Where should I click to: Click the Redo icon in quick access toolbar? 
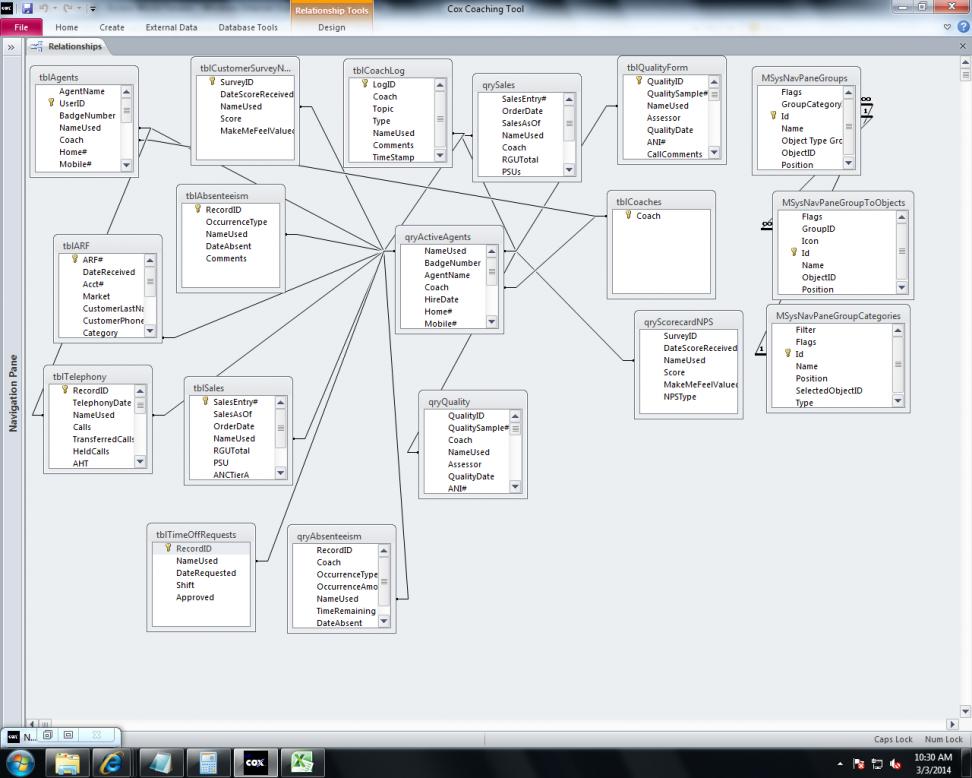click(69, 9)
